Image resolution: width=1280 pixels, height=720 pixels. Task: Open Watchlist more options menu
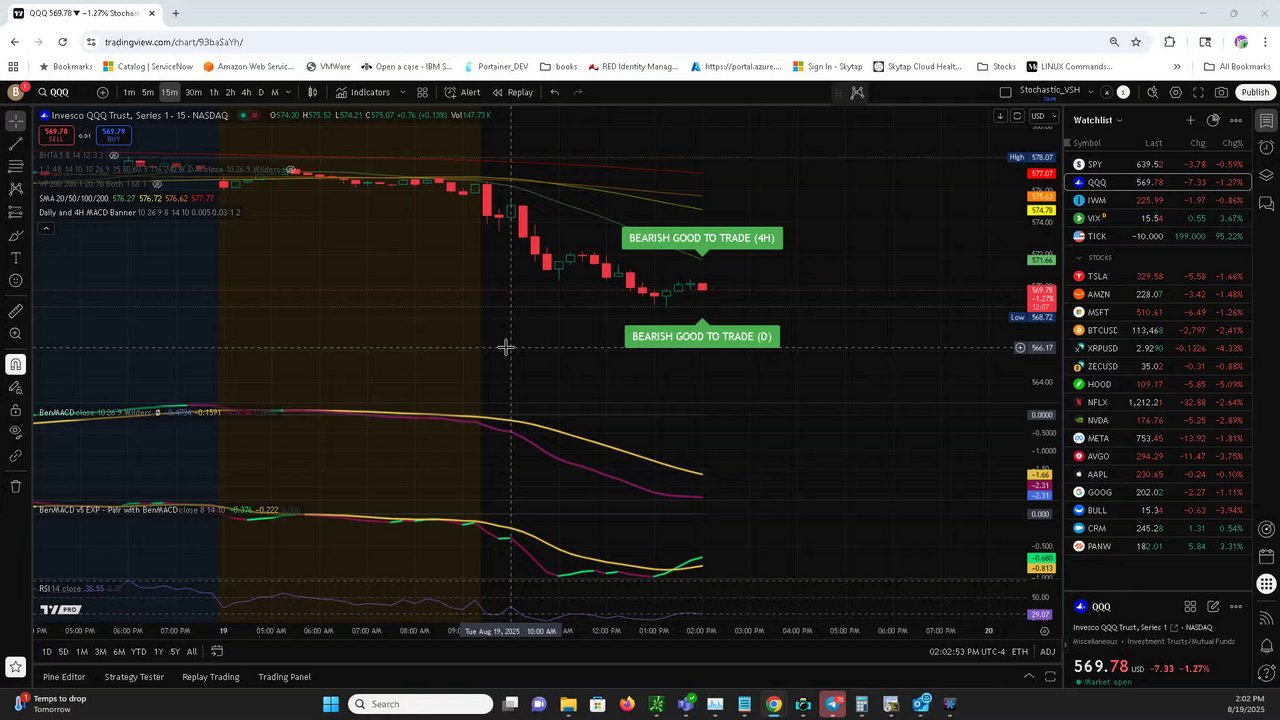point(1236,120)
